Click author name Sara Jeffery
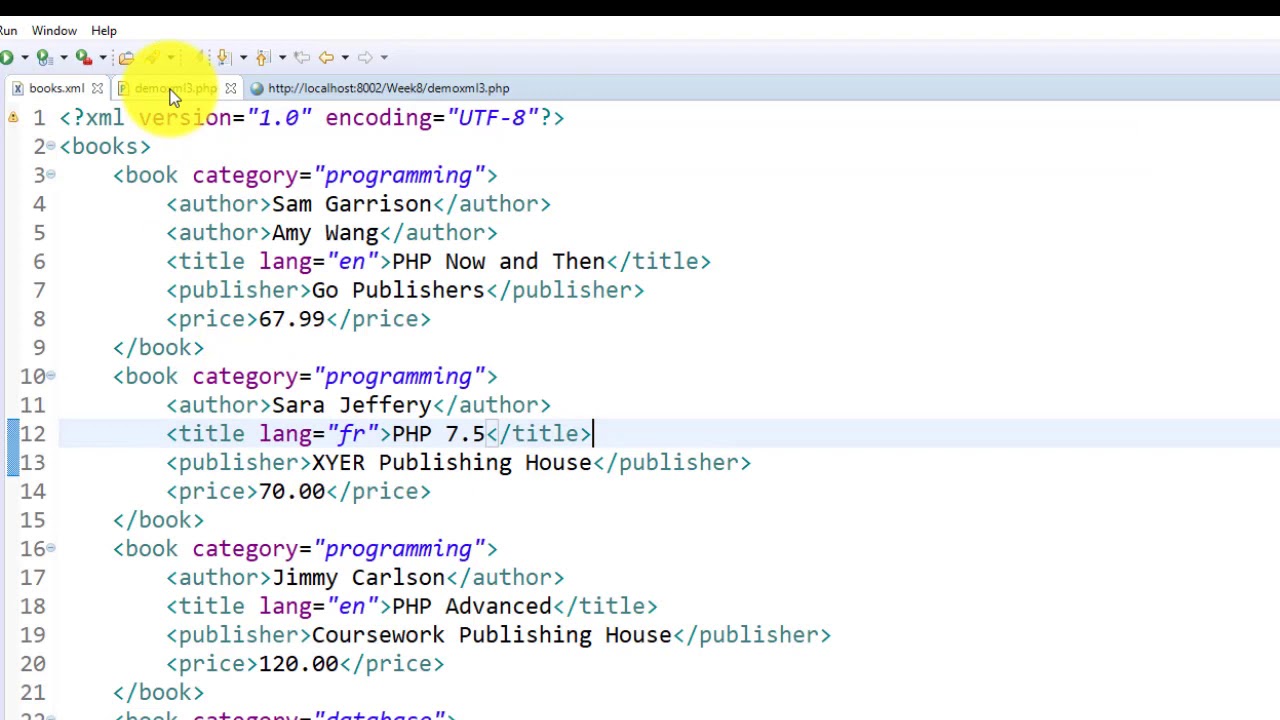The height and width of the screenshot is (720, 1280). click(351, 405)
